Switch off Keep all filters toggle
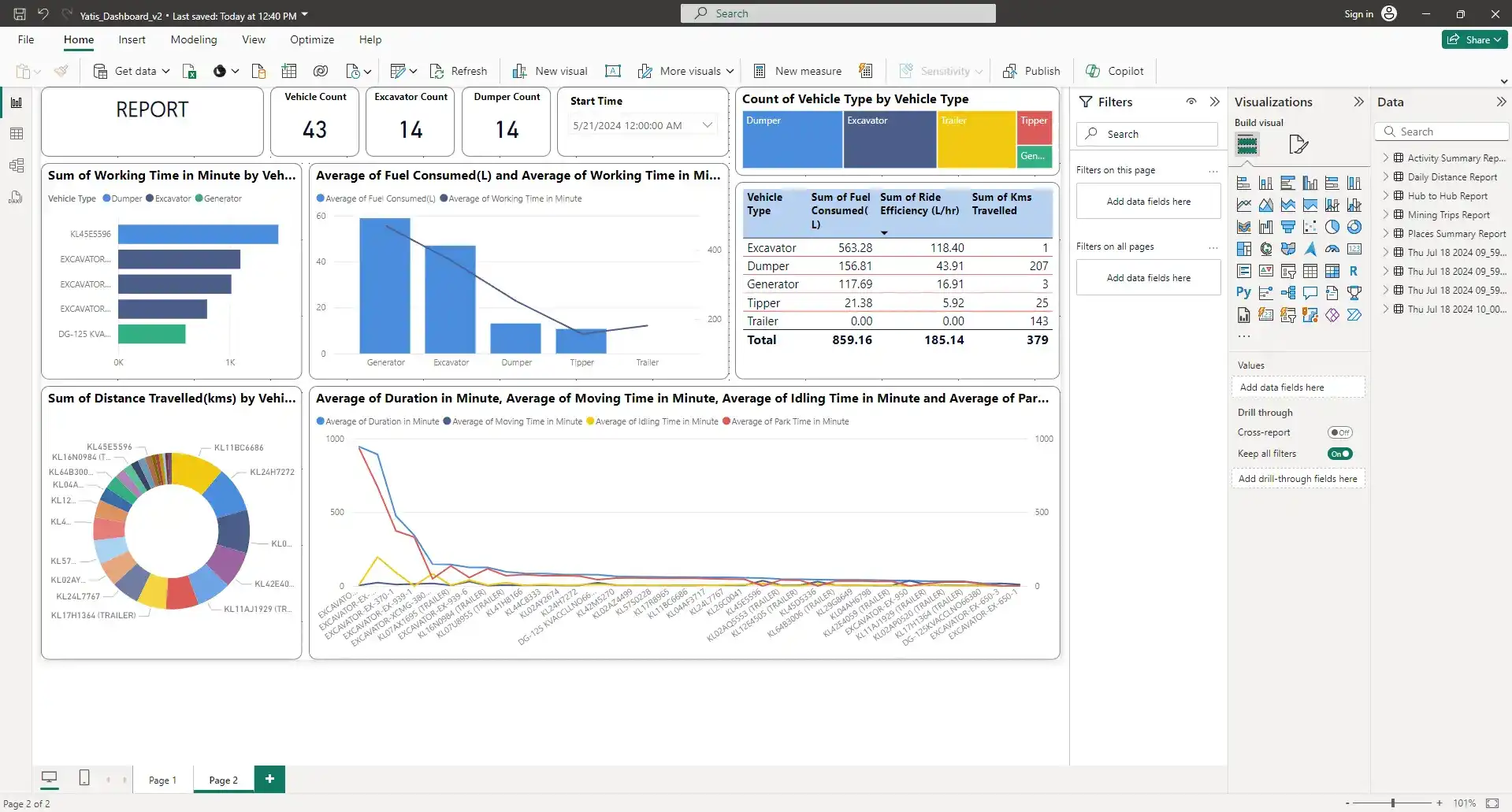Screen dimensions: 1512x812 (x=1339, y=454)
